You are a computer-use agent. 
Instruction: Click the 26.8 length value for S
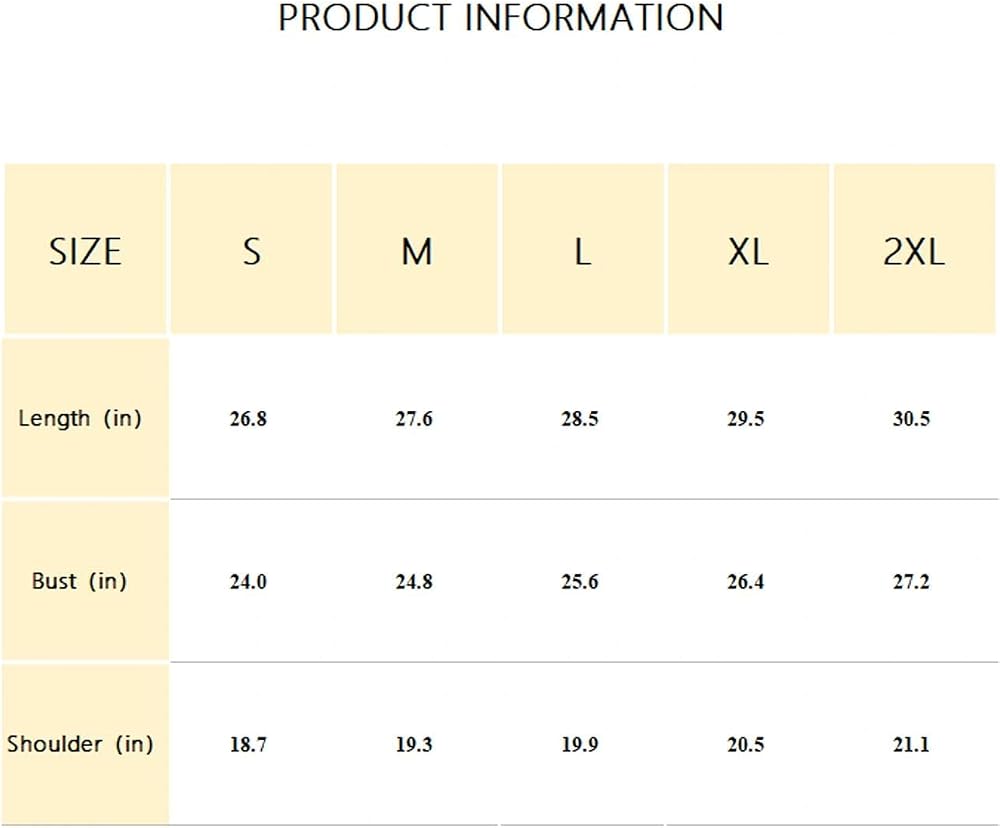click(248, 419)
